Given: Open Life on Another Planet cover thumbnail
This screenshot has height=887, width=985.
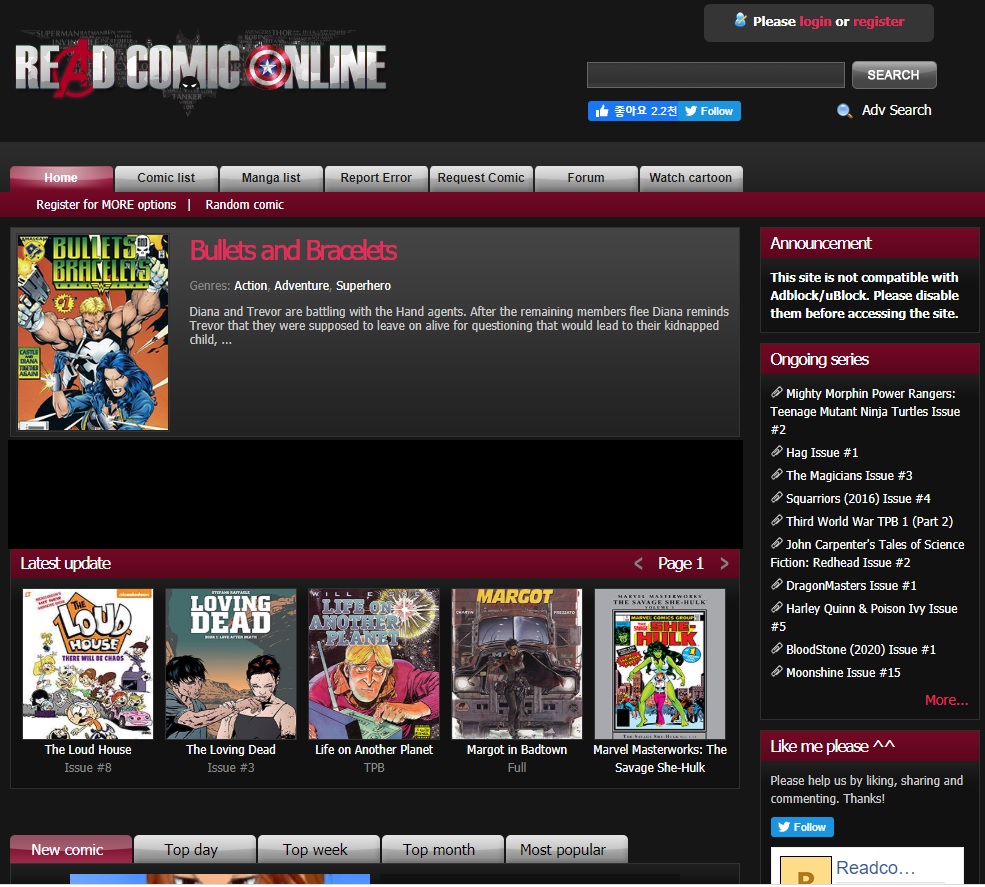Looking at the screenshot, I should [x=374, y=664].
